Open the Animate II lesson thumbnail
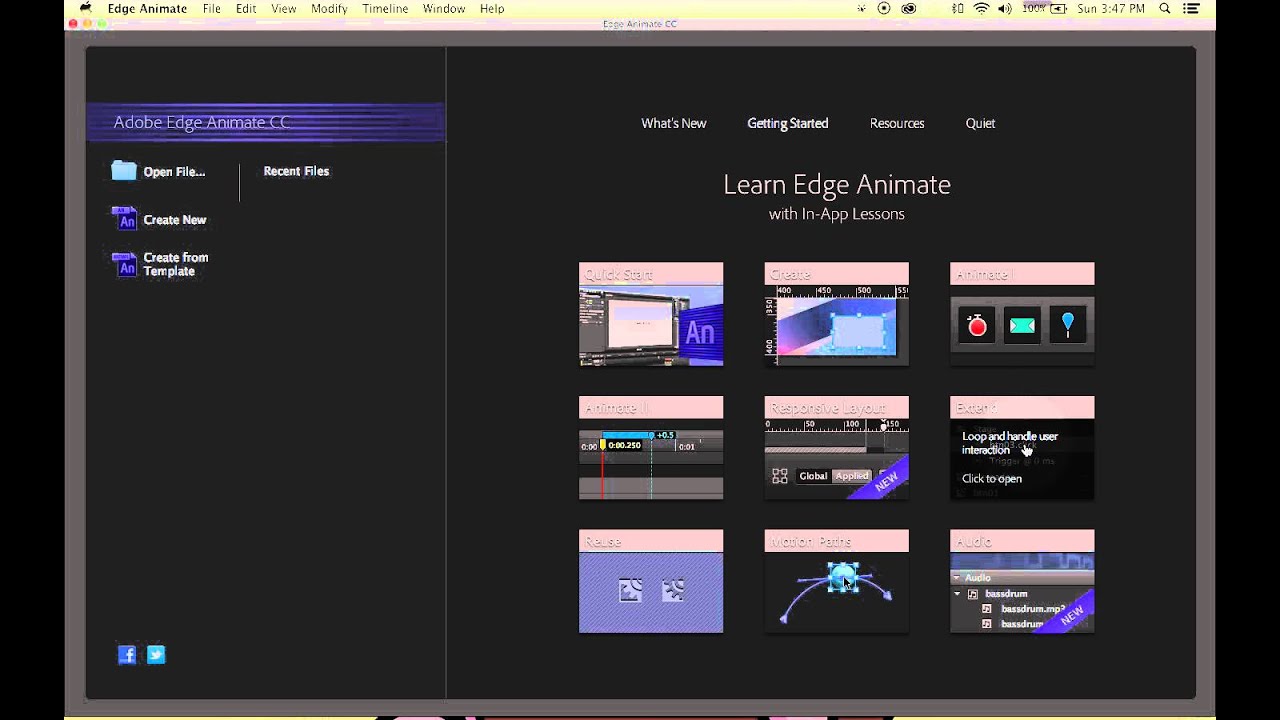This screenshot has width=1280, height=720. tap(651, 448)
